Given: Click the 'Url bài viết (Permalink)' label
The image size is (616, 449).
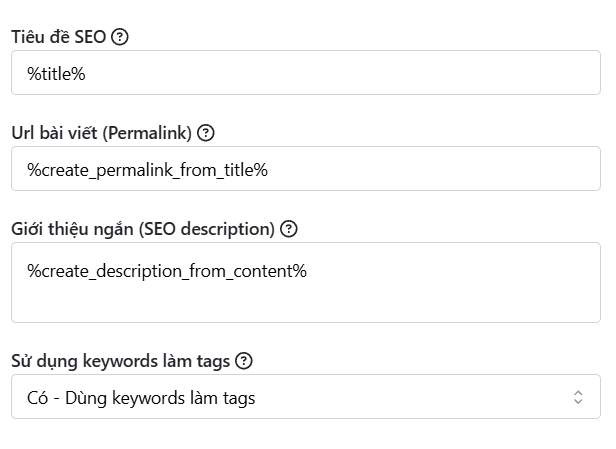Looking at the screenshot, I should (101, 133).
